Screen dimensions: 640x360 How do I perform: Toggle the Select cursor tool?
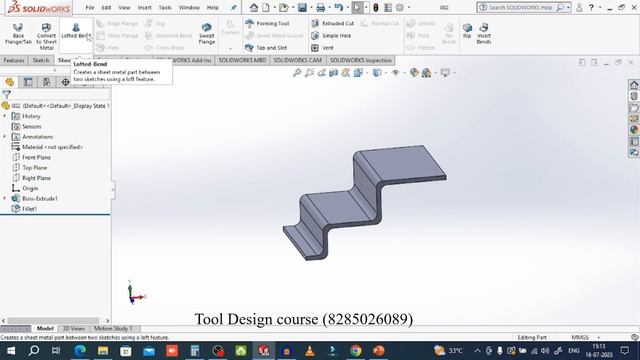pos(357,7)
